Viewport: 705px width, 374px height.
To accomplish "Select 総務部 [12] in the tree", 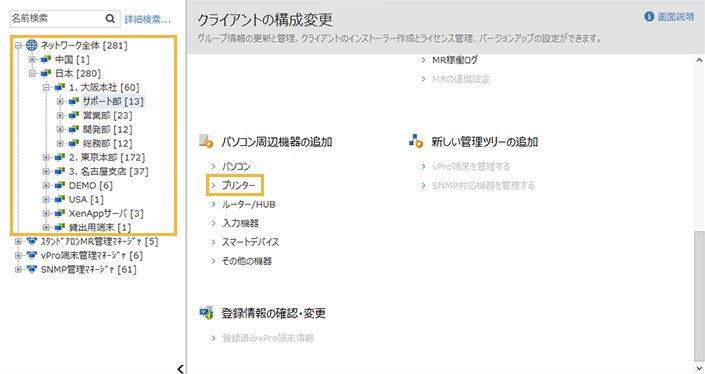I will click(x=108, y=143).
